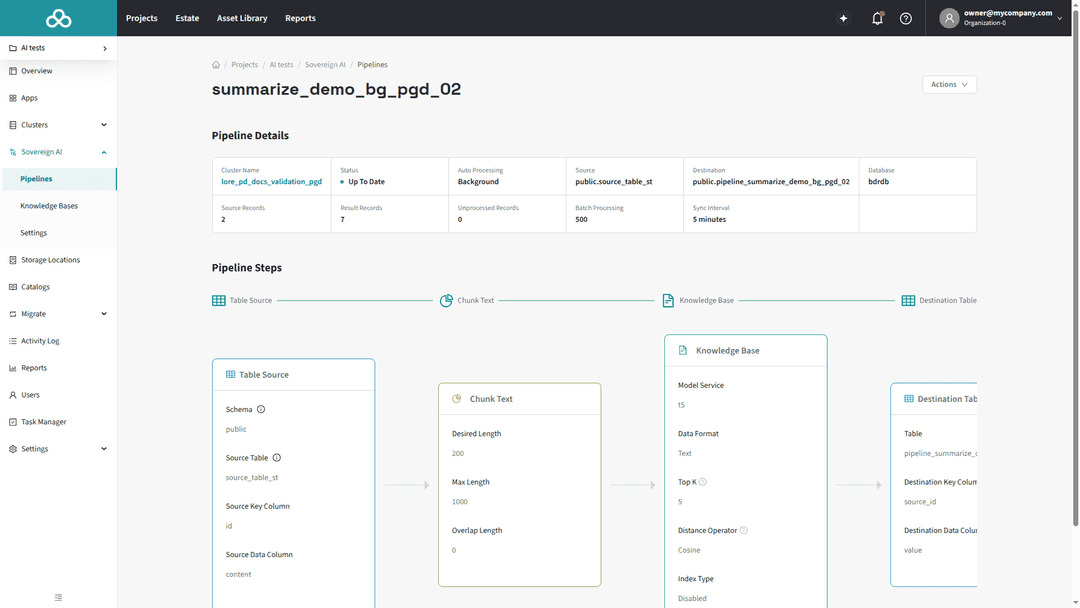Screen dimensions: 1080x608
Task: Open the Actions dropdown
Action: (x=948, y=84)
